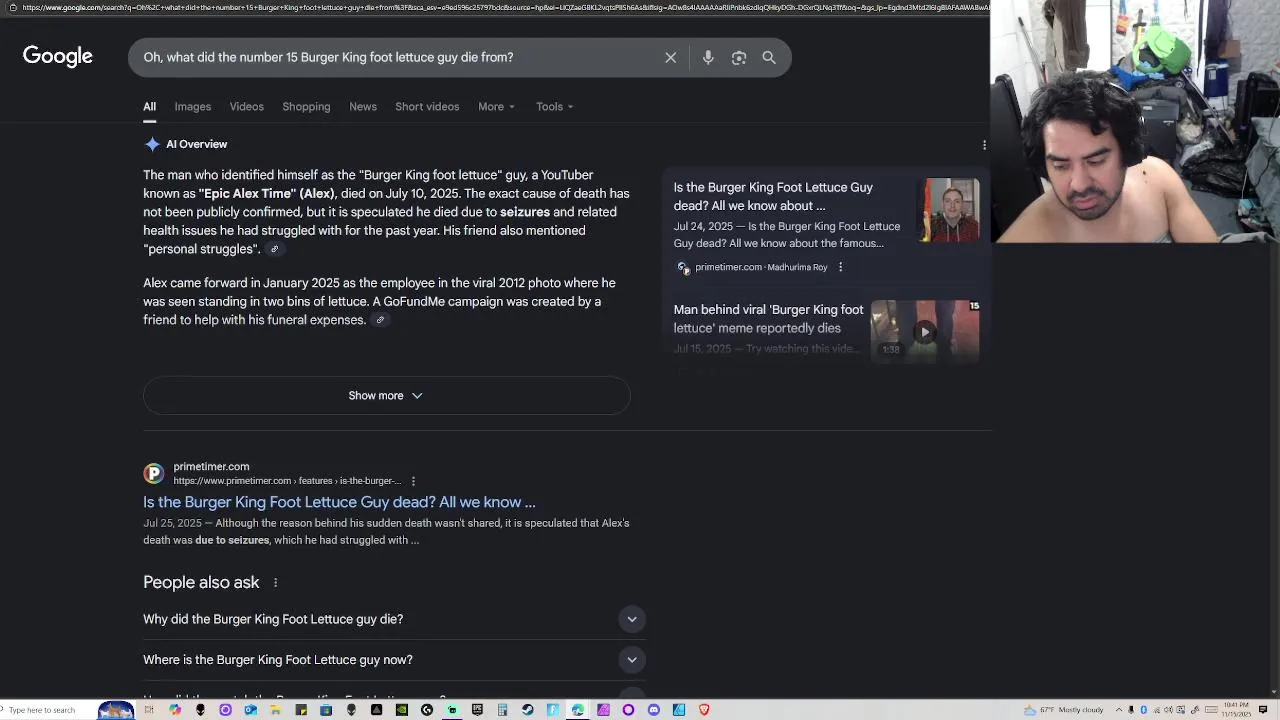Open Discord from the taskbar
Image resolution: width=1280 pixels, height=720 pixels.
[x=653, y=710]
